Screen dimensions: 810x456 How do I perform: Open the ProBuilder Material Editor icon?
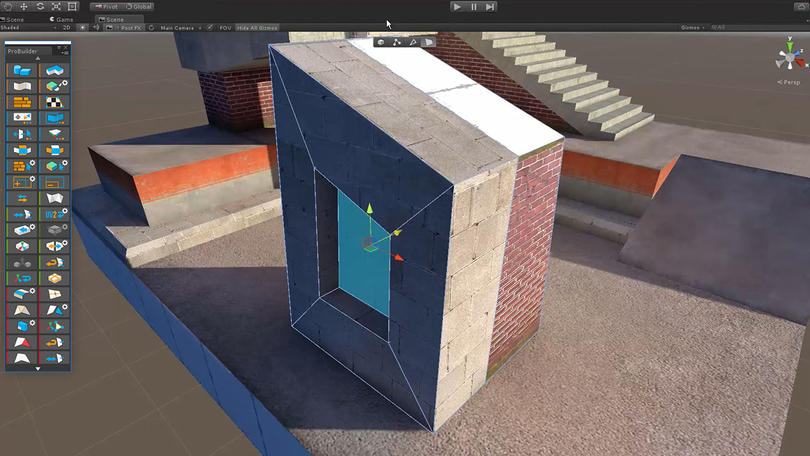[x=54, y=86]
